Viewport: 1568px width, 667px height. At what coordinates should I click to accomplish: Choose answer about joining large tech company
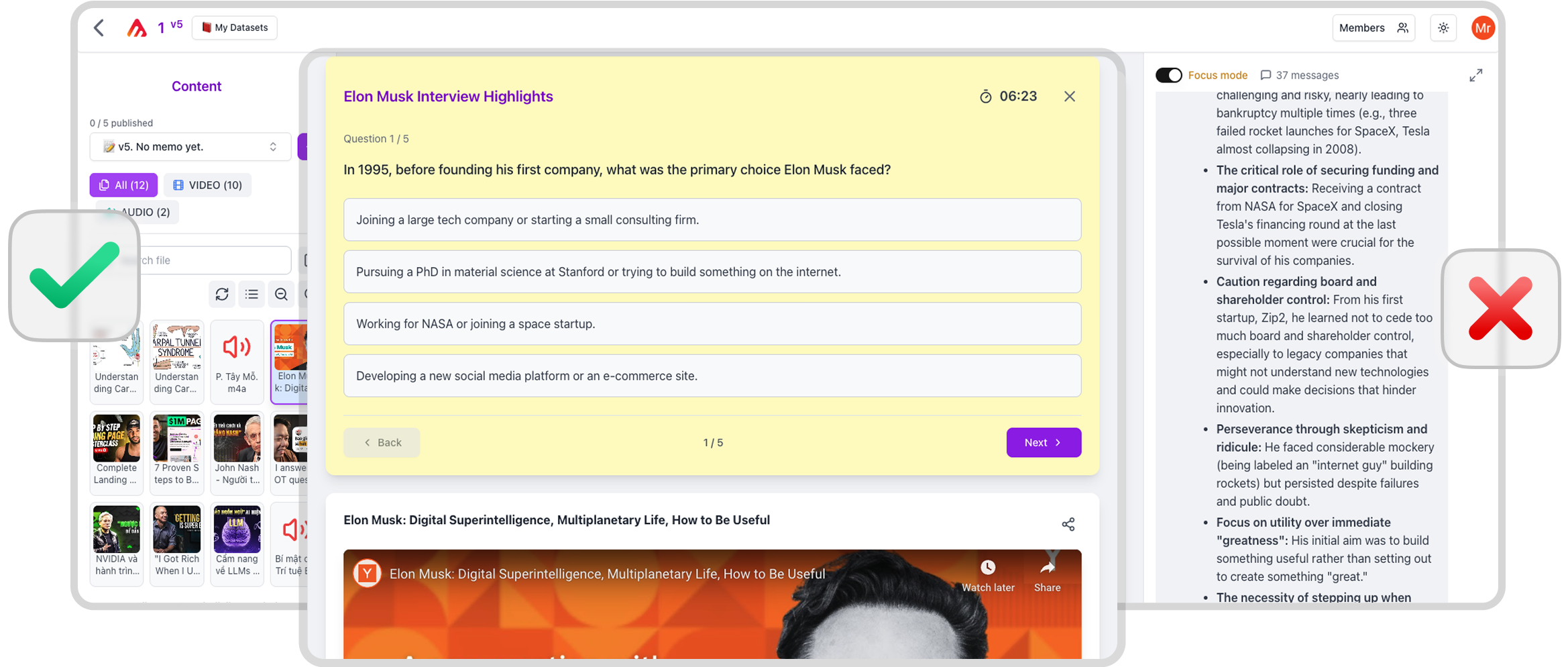pos(712,219)
